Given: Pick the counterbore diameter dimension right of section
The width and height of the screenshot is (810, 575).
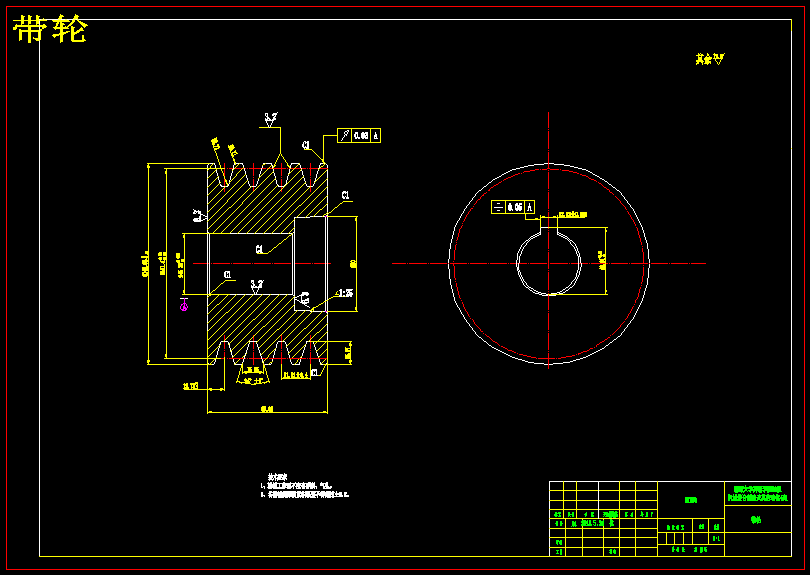Looking at the screenshot, I should [x=354, y=264].
